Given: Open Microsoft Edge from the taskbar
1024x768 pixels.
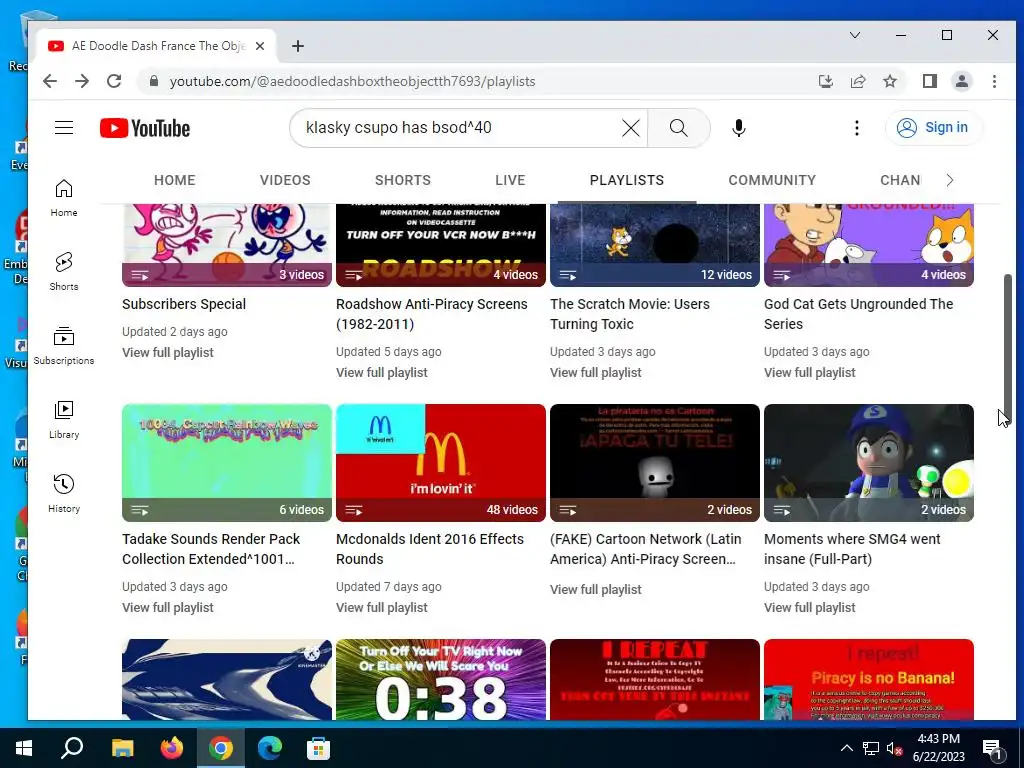Looking at the screenshot, I should coord(269,748).
